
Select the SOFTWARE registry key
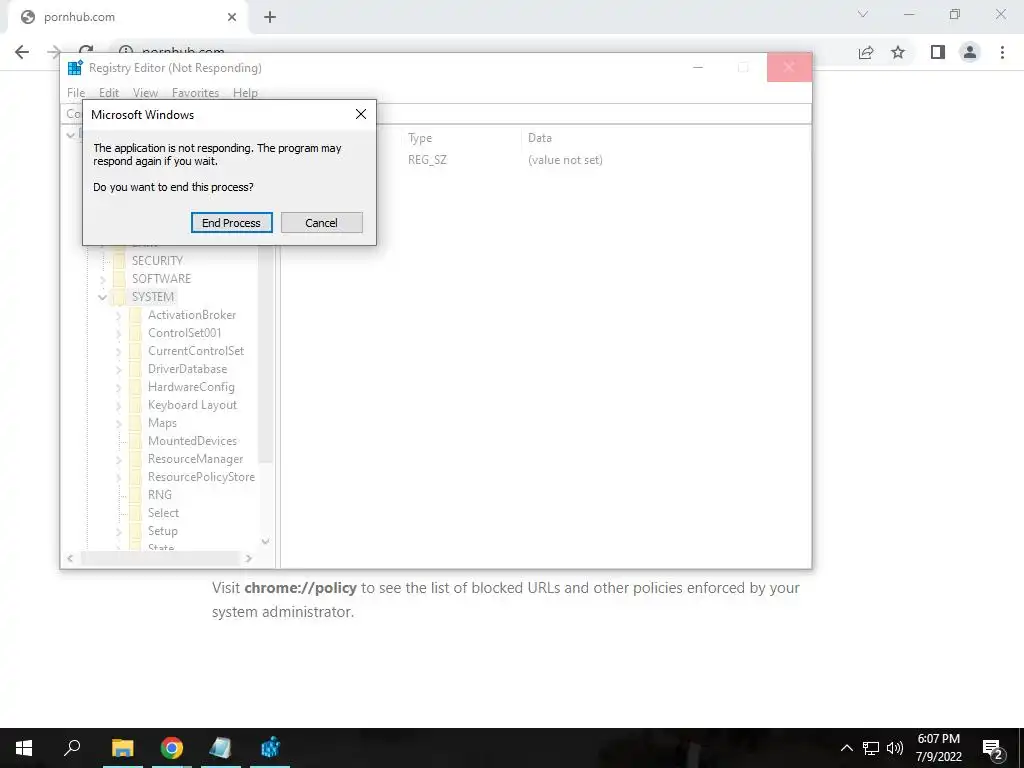click(161, 279)
